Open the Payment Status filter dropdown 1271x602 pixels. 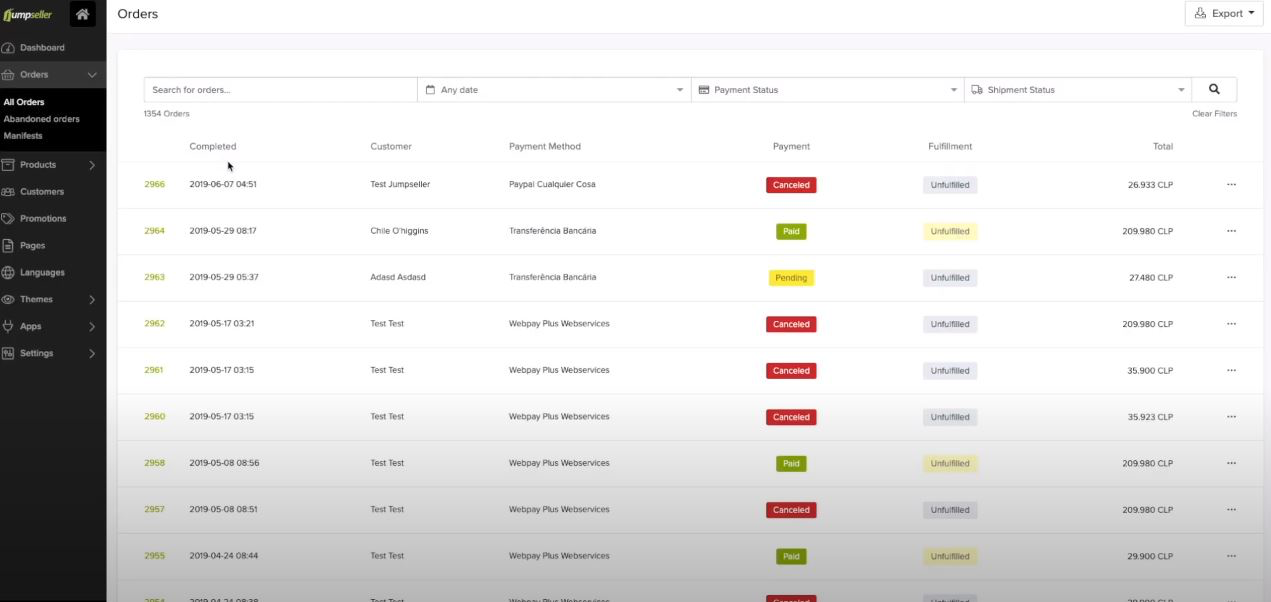(x=827, y=90)
